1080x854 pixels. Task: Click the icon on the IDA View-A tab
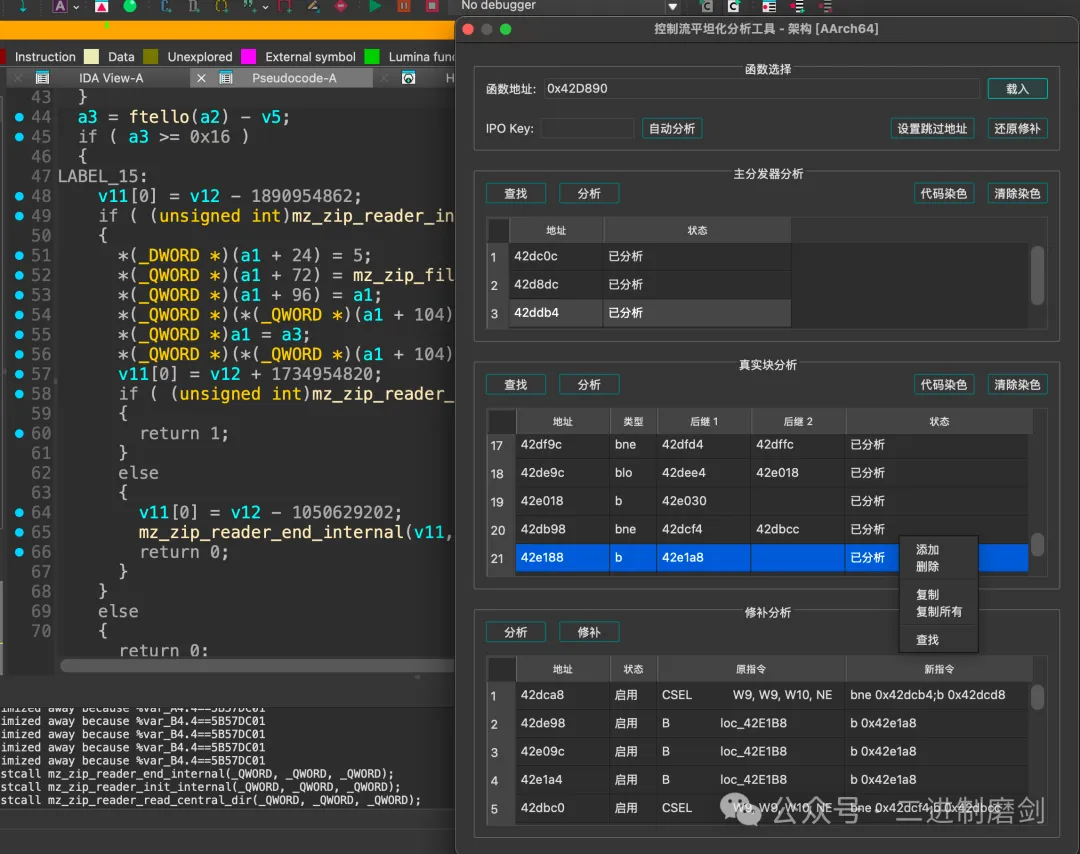(42, 78)
